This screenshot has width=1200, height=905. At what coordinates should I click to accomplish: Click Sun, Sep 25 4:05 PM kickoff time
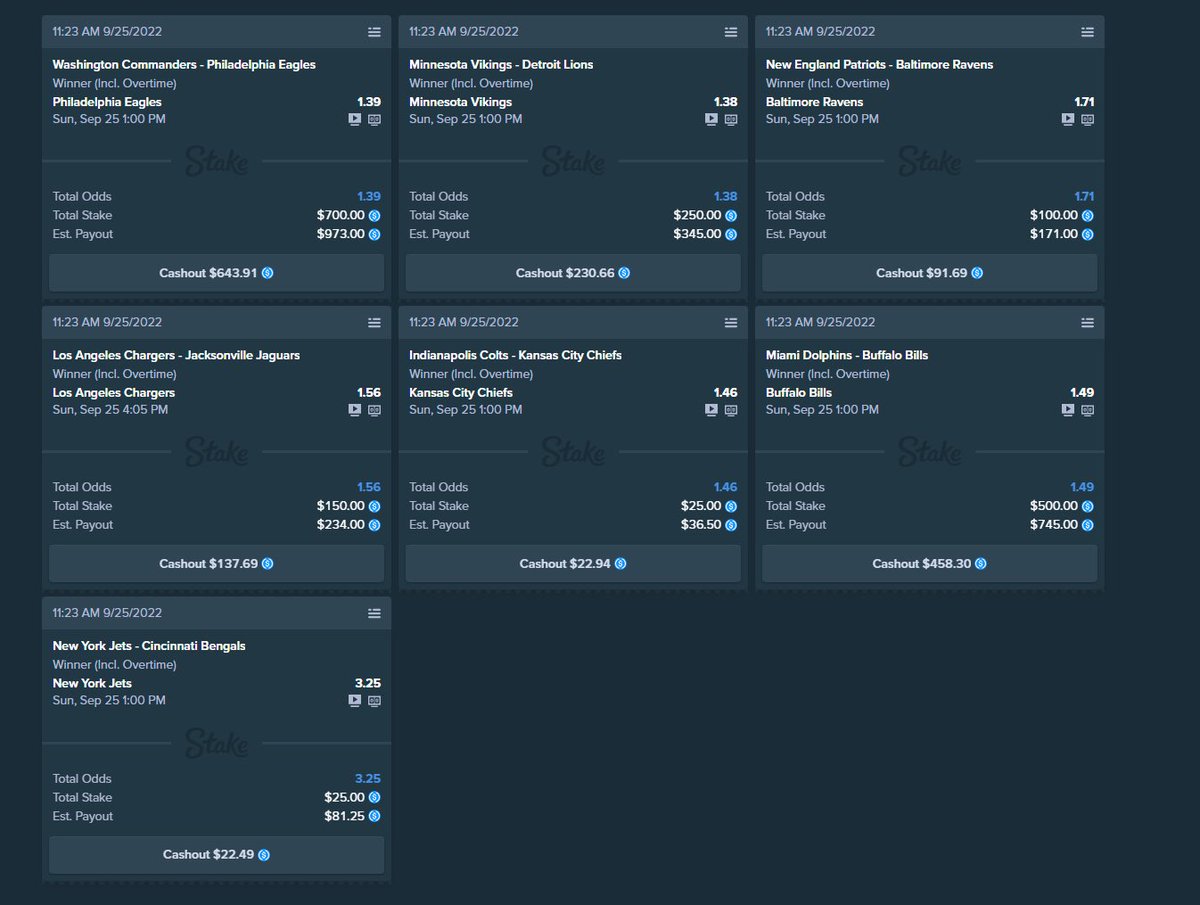pos(110,410)
